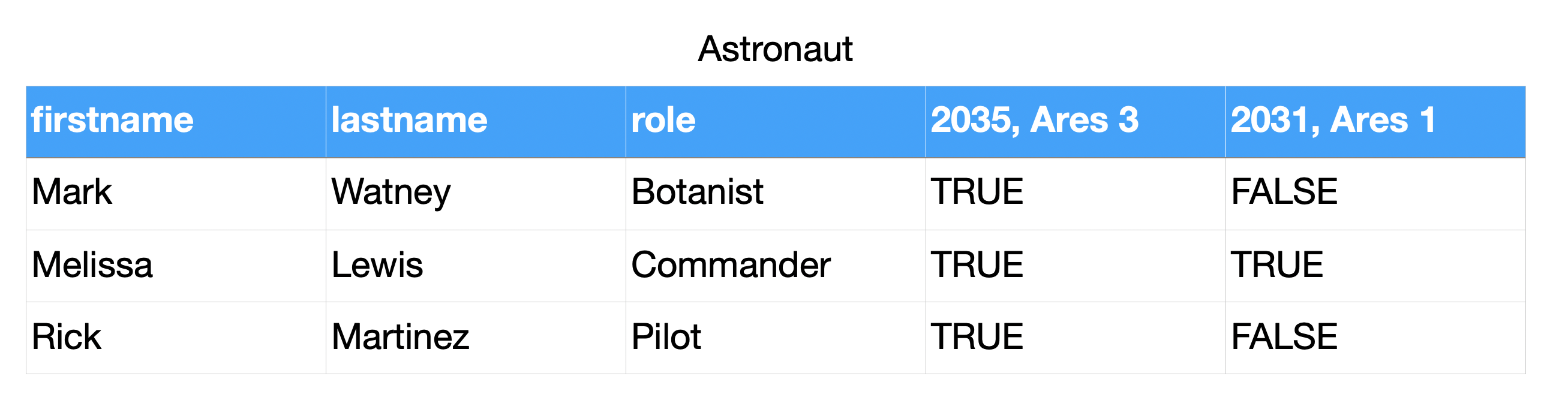This screenshot has height=397, width=1568.
Task: Select the firstname column header
Action: click(x=175, y=121)
